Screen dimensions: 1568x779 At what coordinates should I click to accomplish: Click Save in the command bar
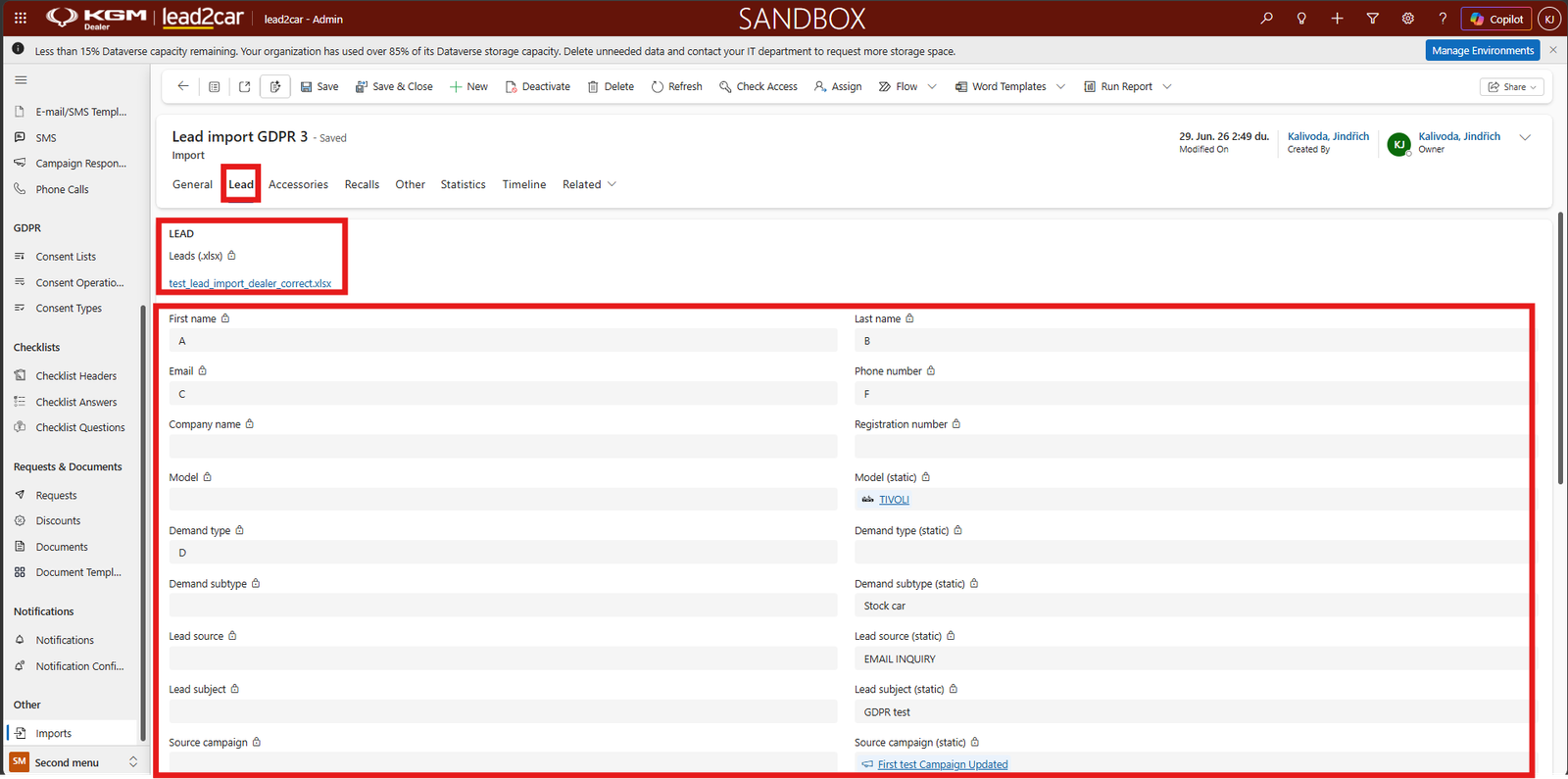319,86
